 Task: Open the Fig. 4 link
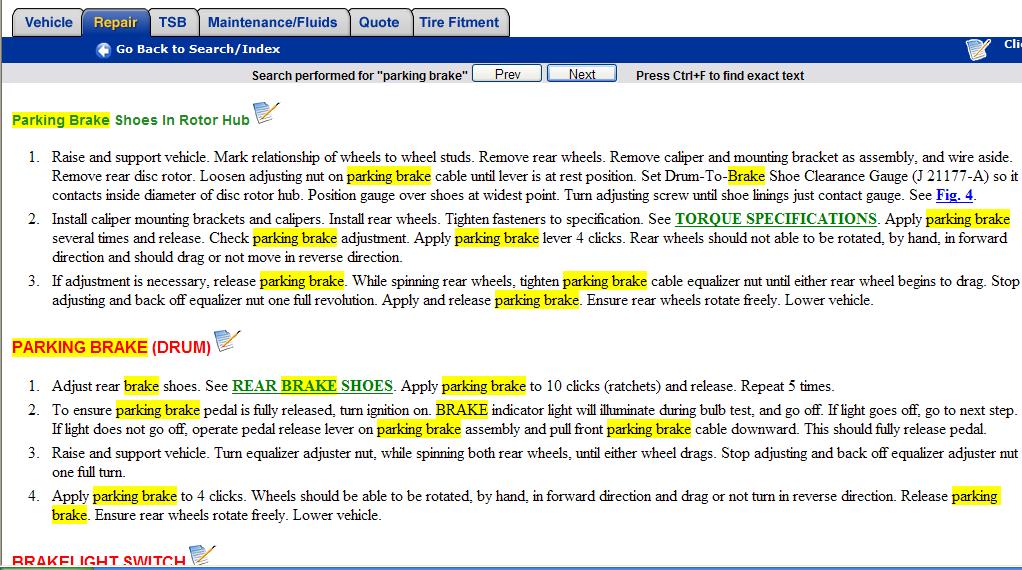(954, 195)
